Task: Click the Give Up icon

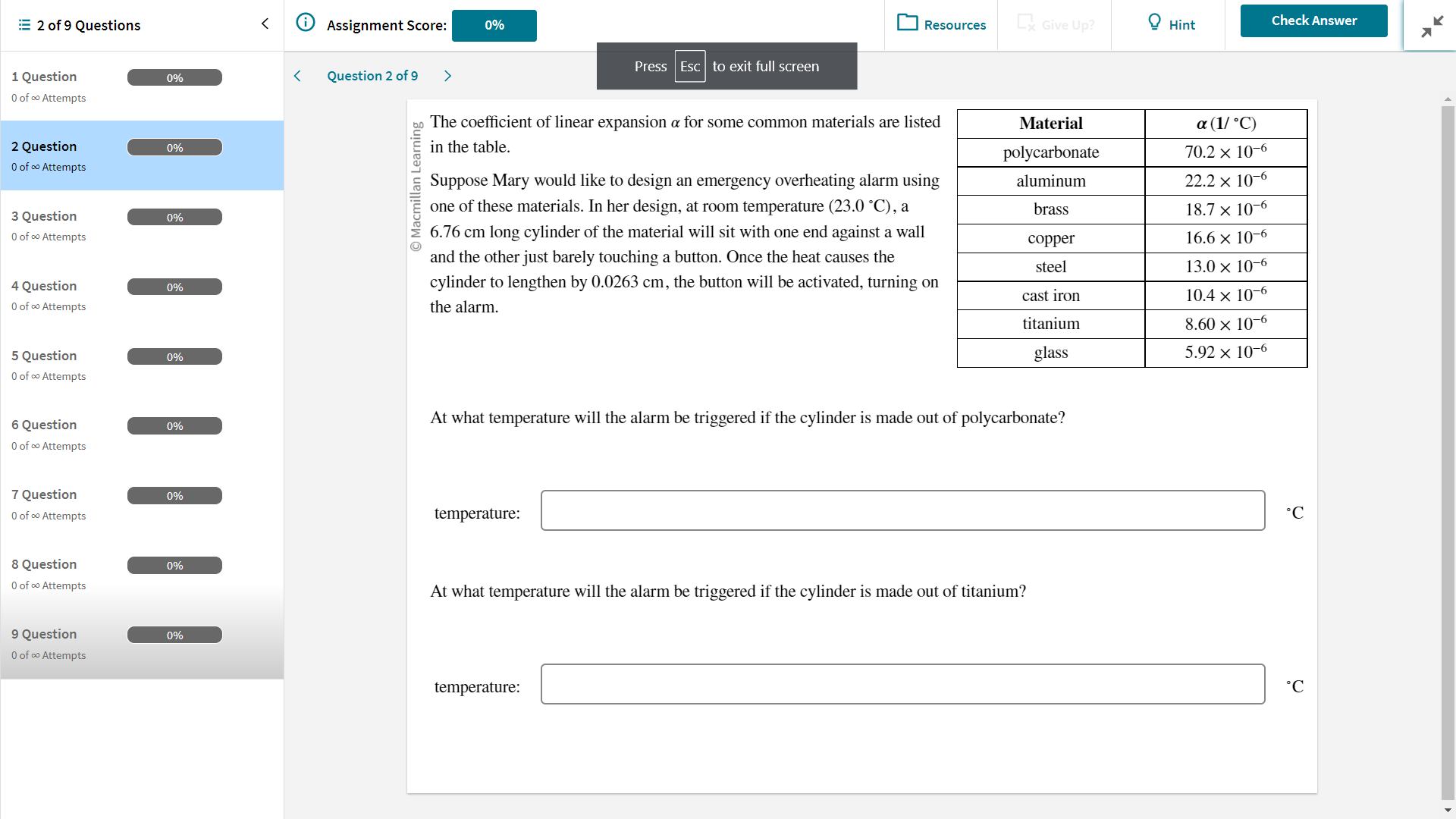Action: pos(1025,23)
